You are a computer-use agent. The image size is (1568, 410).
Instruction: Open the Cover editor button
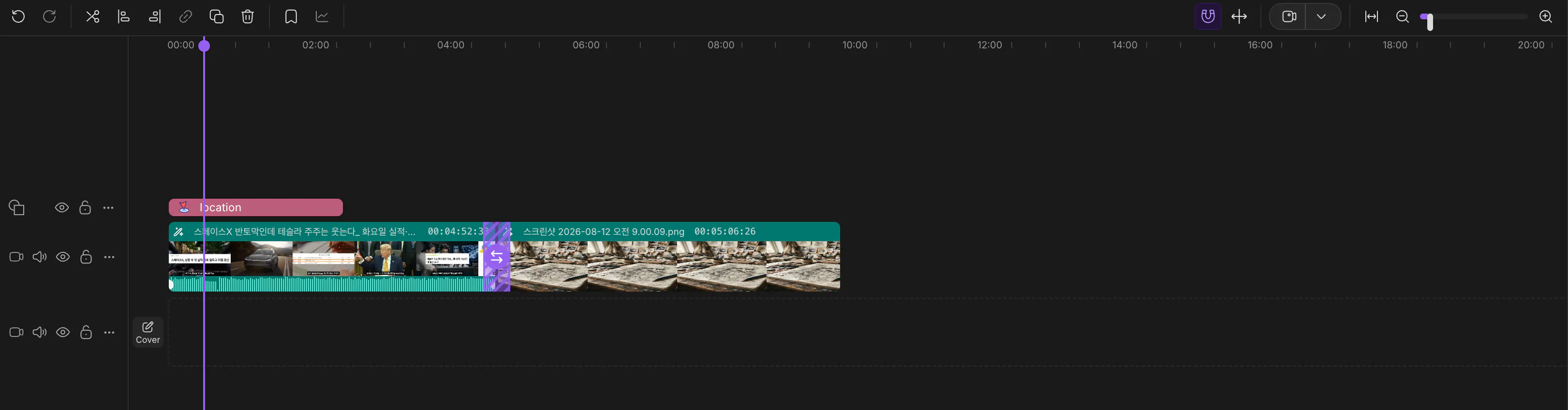pyautogui.click(x=148, y=332)
